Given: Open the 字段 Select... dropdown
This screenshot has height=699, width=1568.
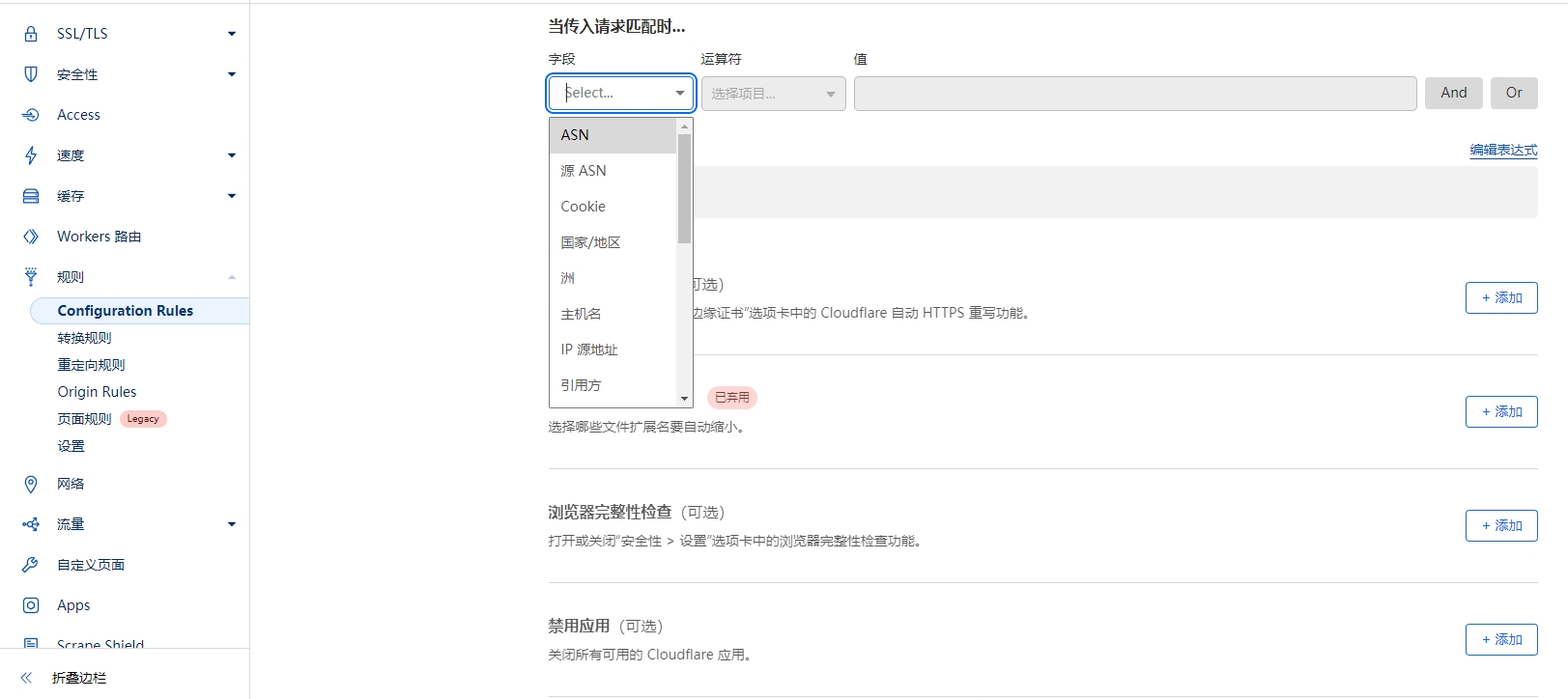Looking at the screenshot, I should tap(621, 93).
